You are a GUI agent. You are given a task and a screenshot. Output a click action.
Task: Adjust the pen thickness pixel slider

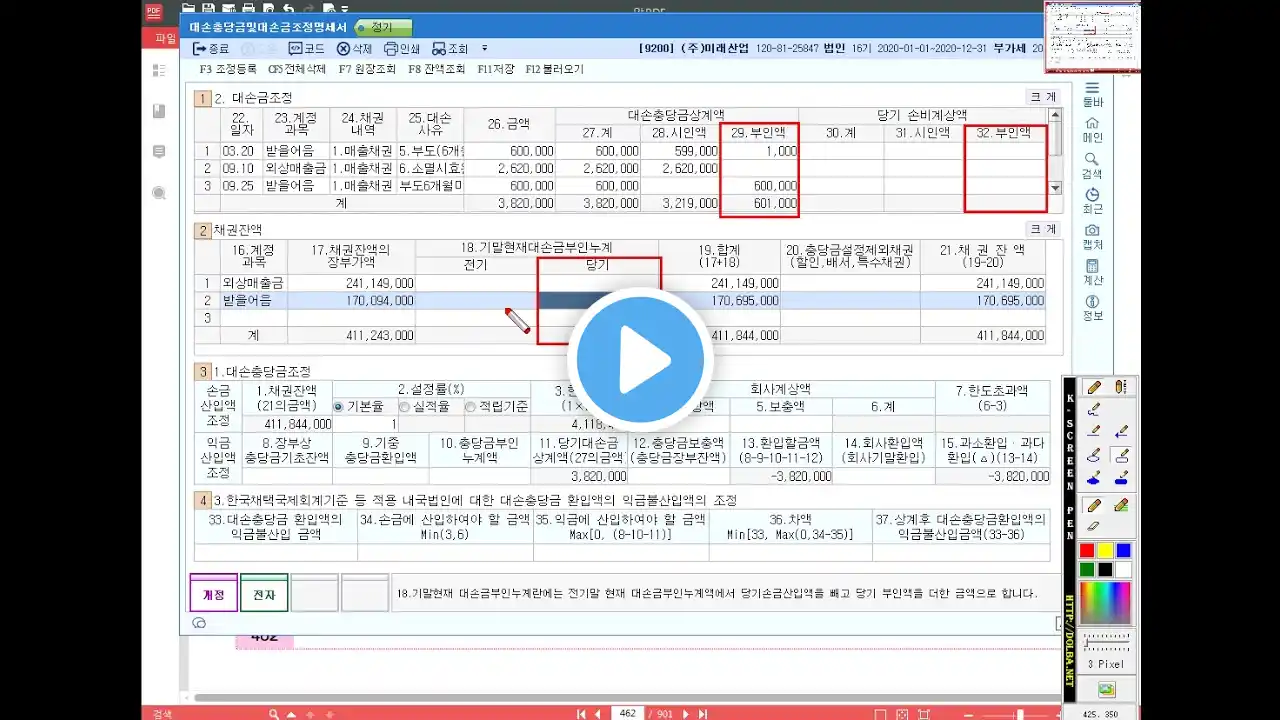tap(1106, 642)
